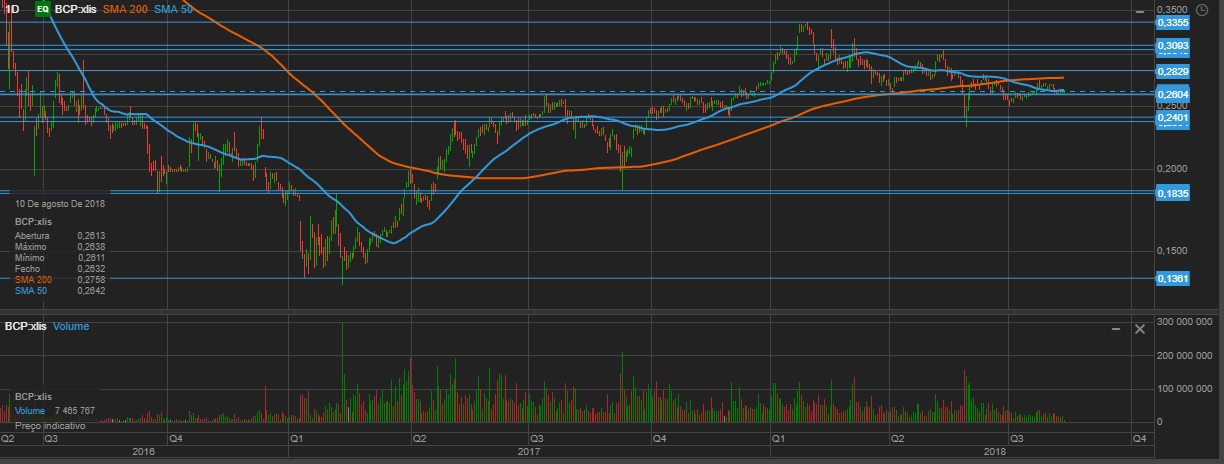Open the SMA 50 indicator settings
The image size is (1224, 464).
(x=174, y=9)
